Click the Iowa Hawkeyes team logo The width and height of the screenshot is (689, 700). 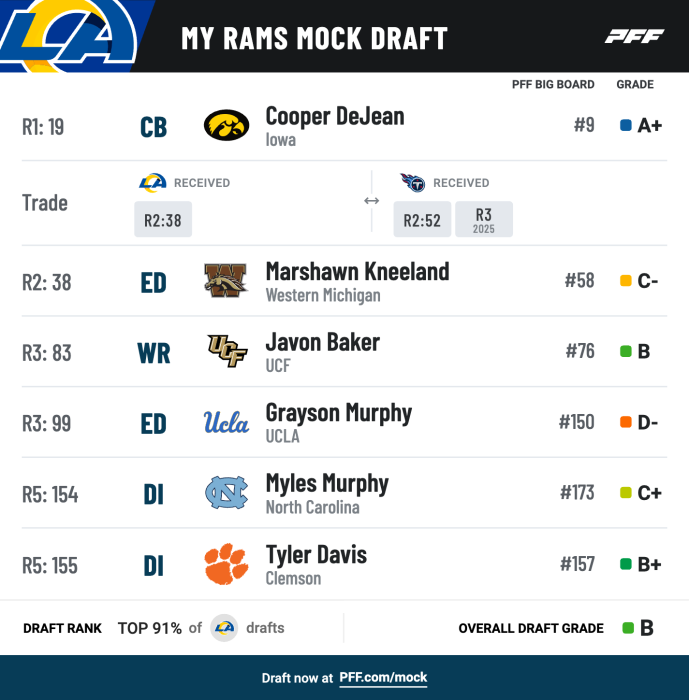point(226,126)
